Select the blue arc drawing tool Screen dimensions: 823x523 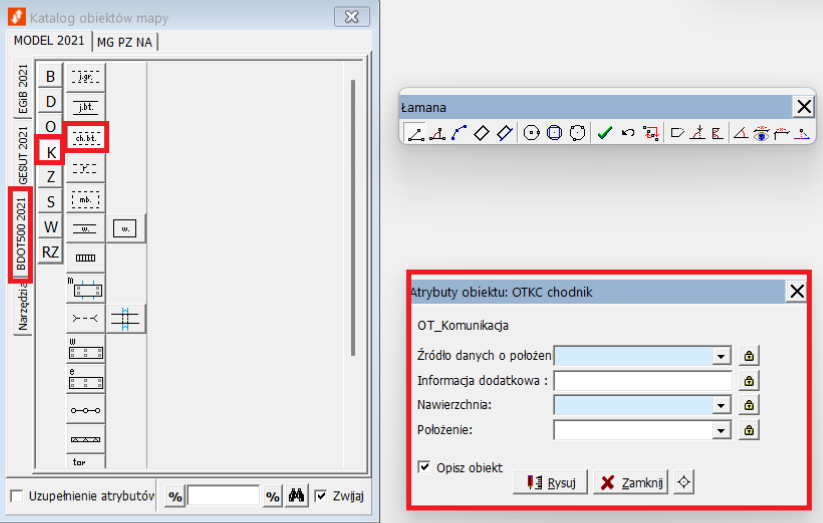459,133
